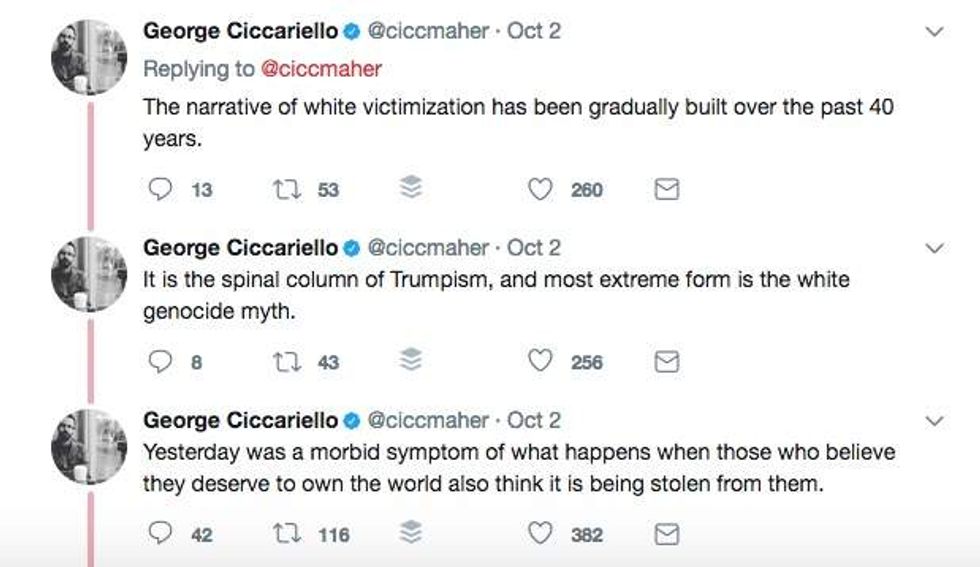This screenshot has height=567, width=980.
Task: Reply to the 'morbid symptom' tweet
Action: coord(158,535)
